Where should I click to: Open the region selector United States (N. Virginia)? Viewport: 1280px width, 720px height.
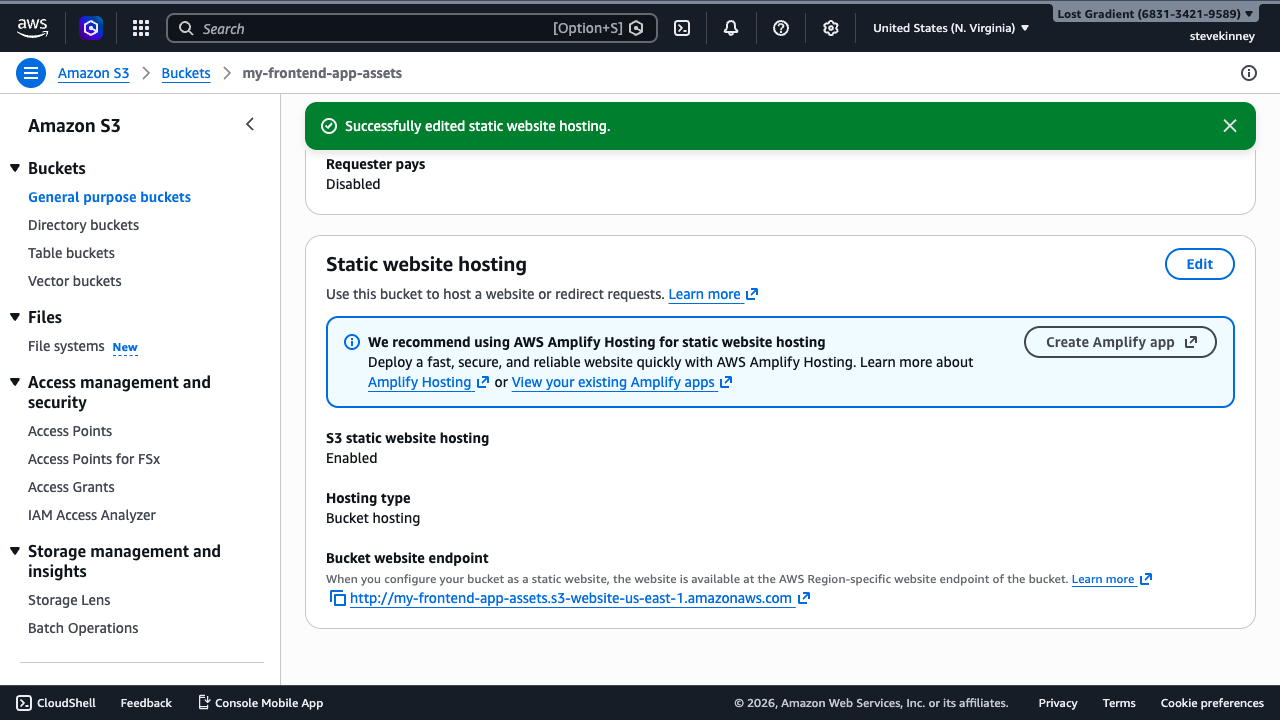coord(951,28)
